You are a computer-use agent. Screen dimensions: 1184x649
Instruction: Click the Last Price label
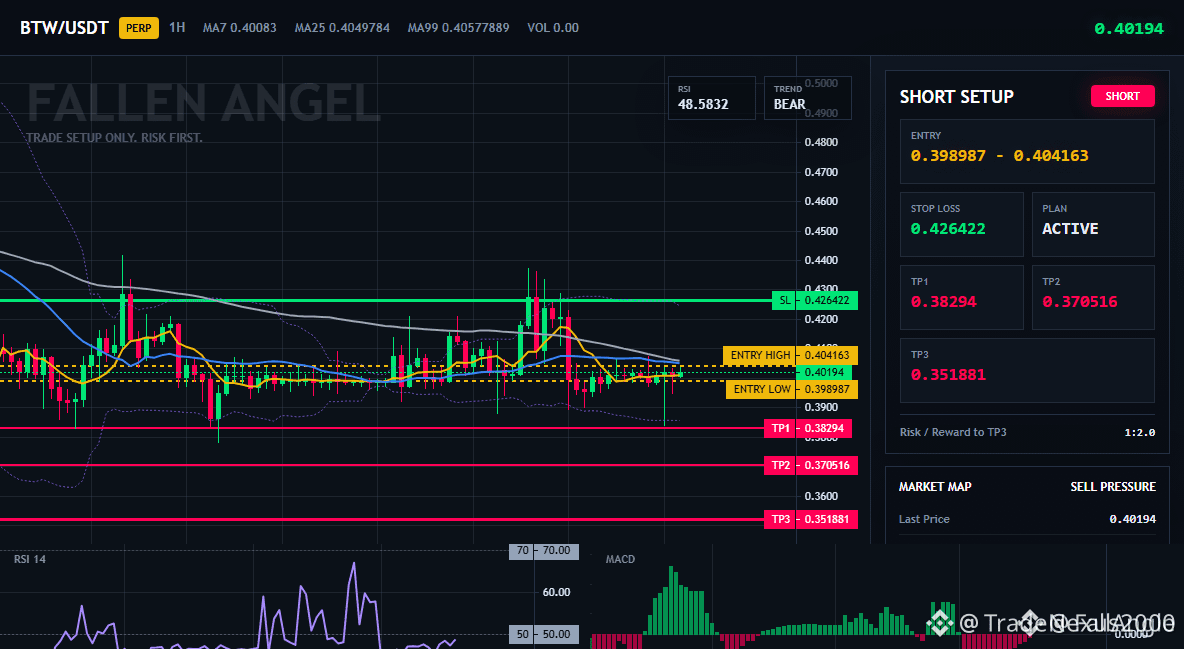[924, 519]
